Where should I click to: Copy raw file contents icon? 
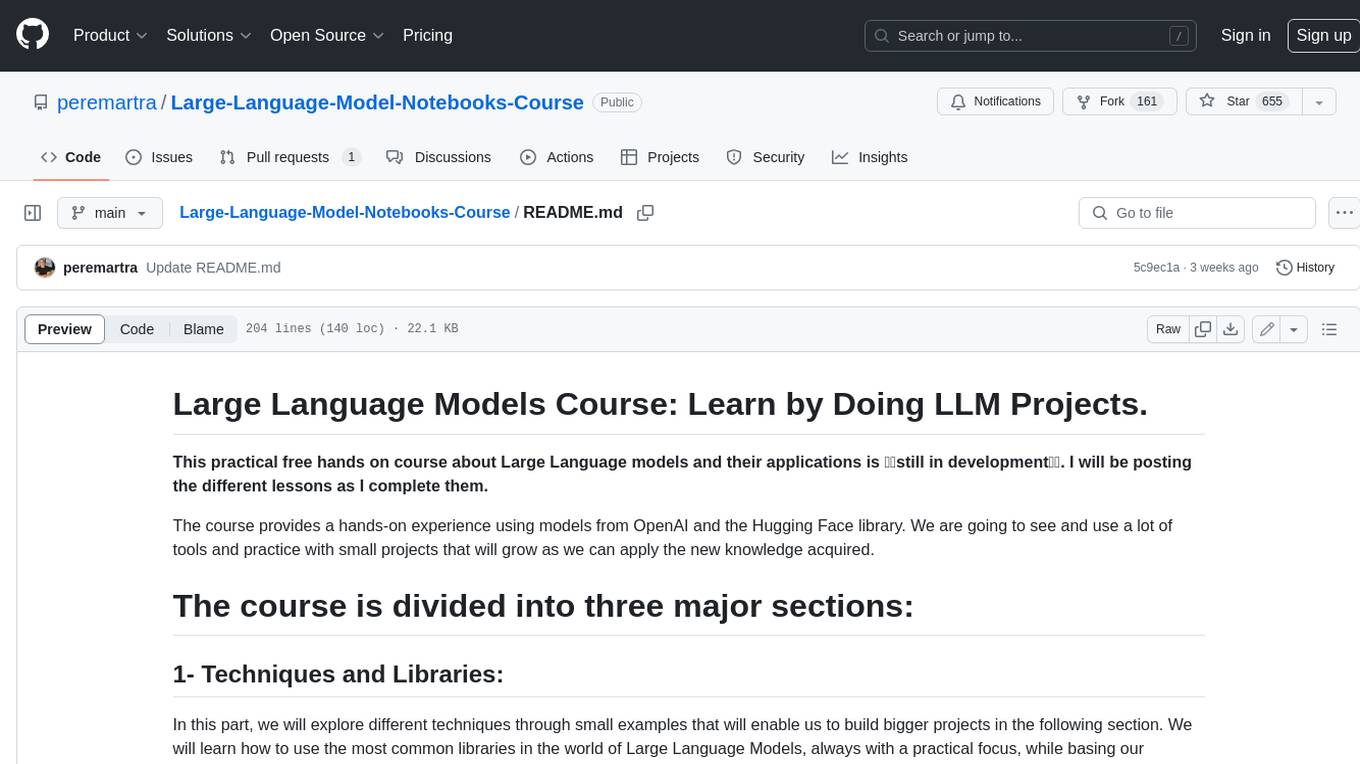(1203, 329)
